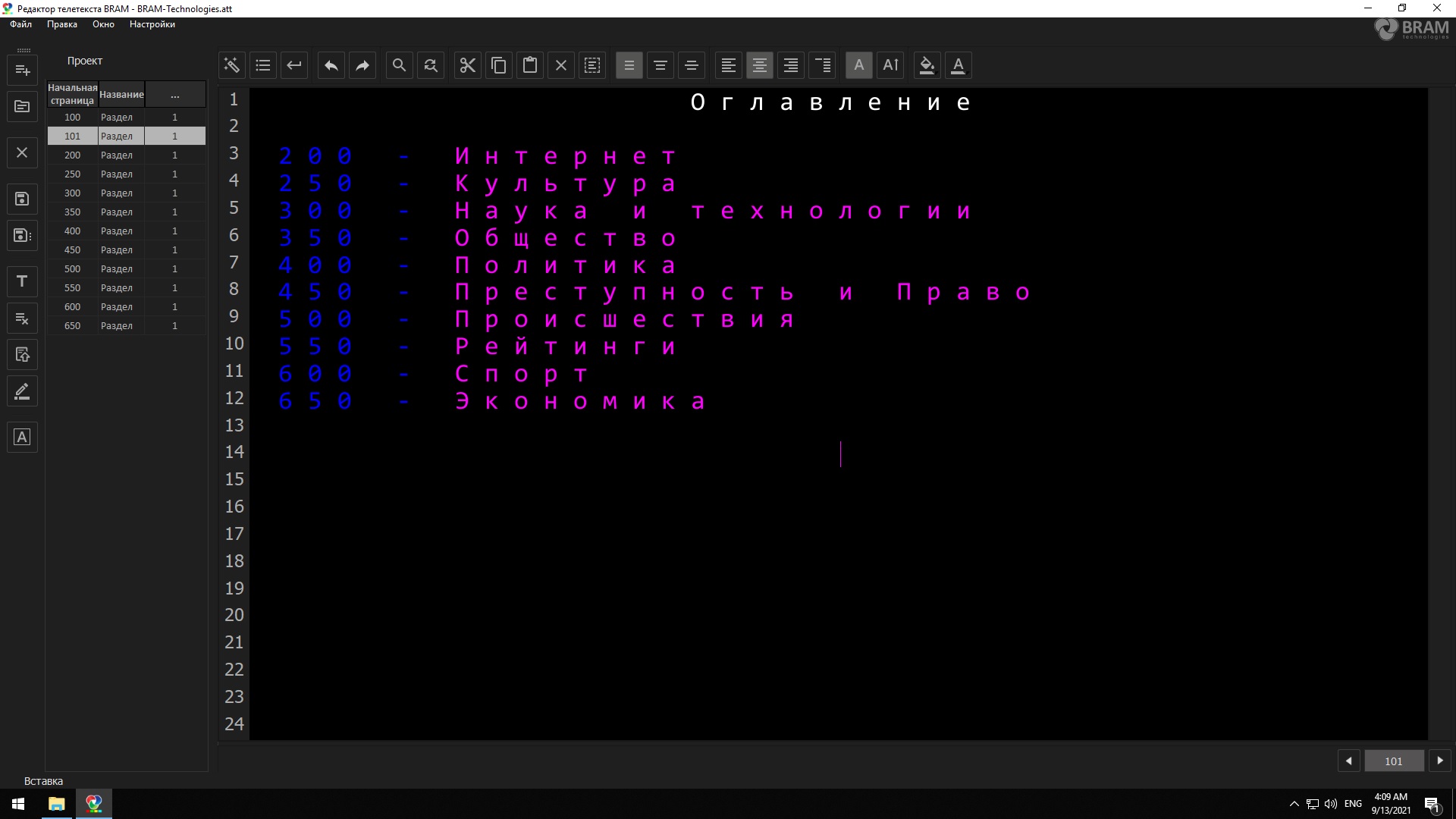
Task: Click the undo arrow icon
Action: (x=331, y=64)
